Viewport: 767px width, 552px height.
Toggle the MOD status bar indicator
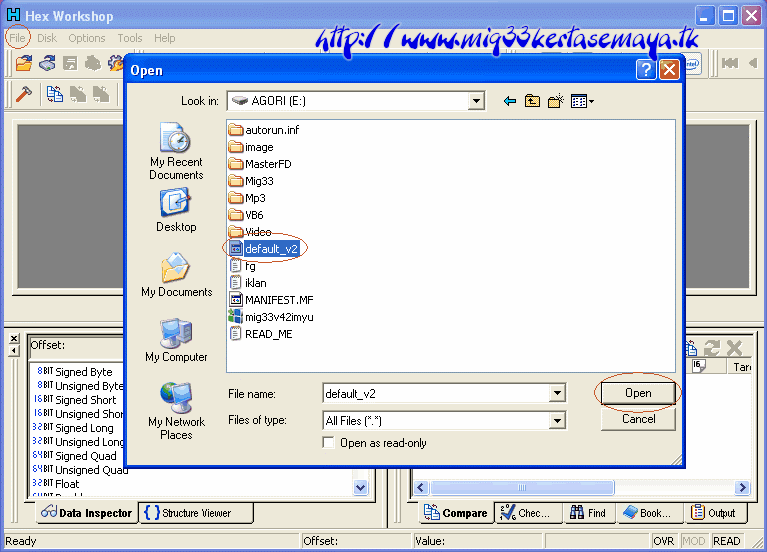(x=694, y=541)
